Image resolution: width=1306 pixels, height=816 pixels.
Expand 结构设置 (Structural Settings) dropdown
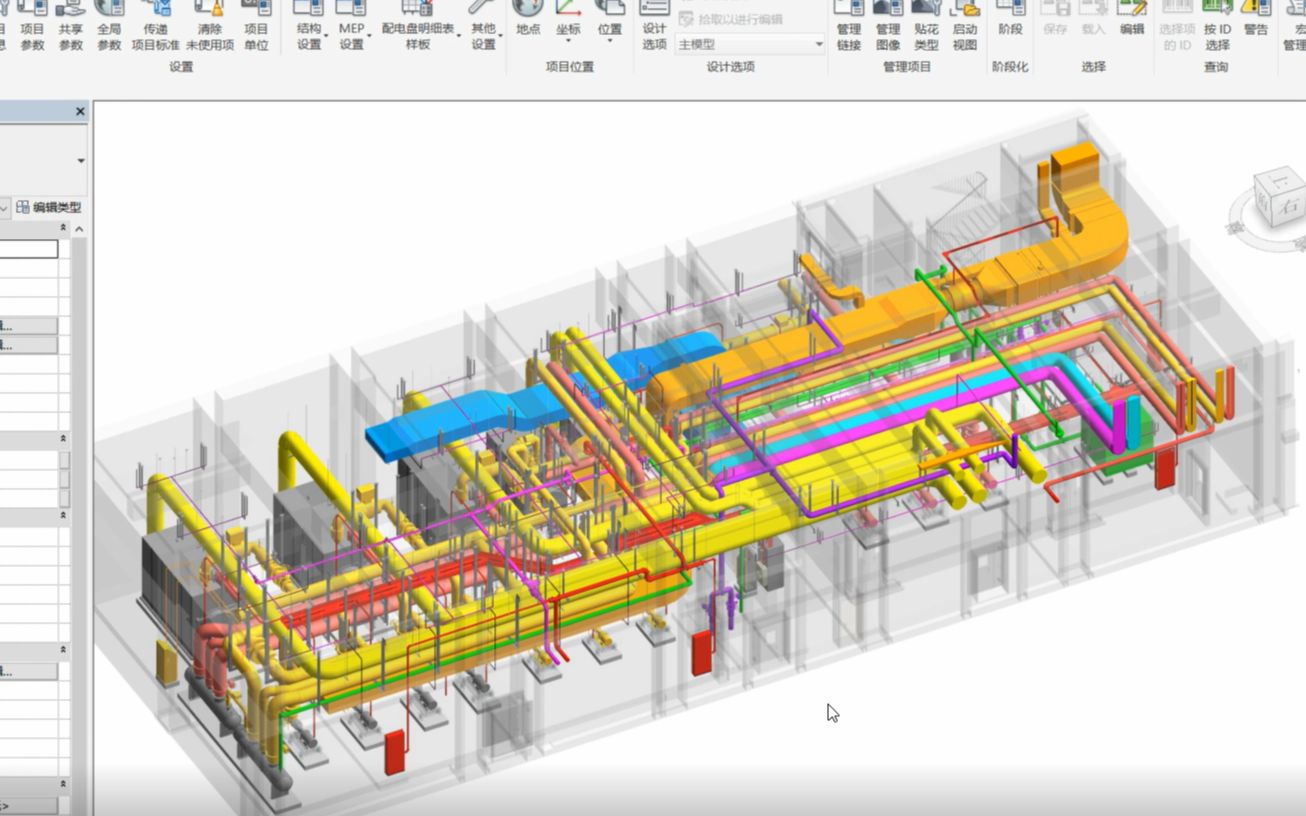click(x=310, y=26)
